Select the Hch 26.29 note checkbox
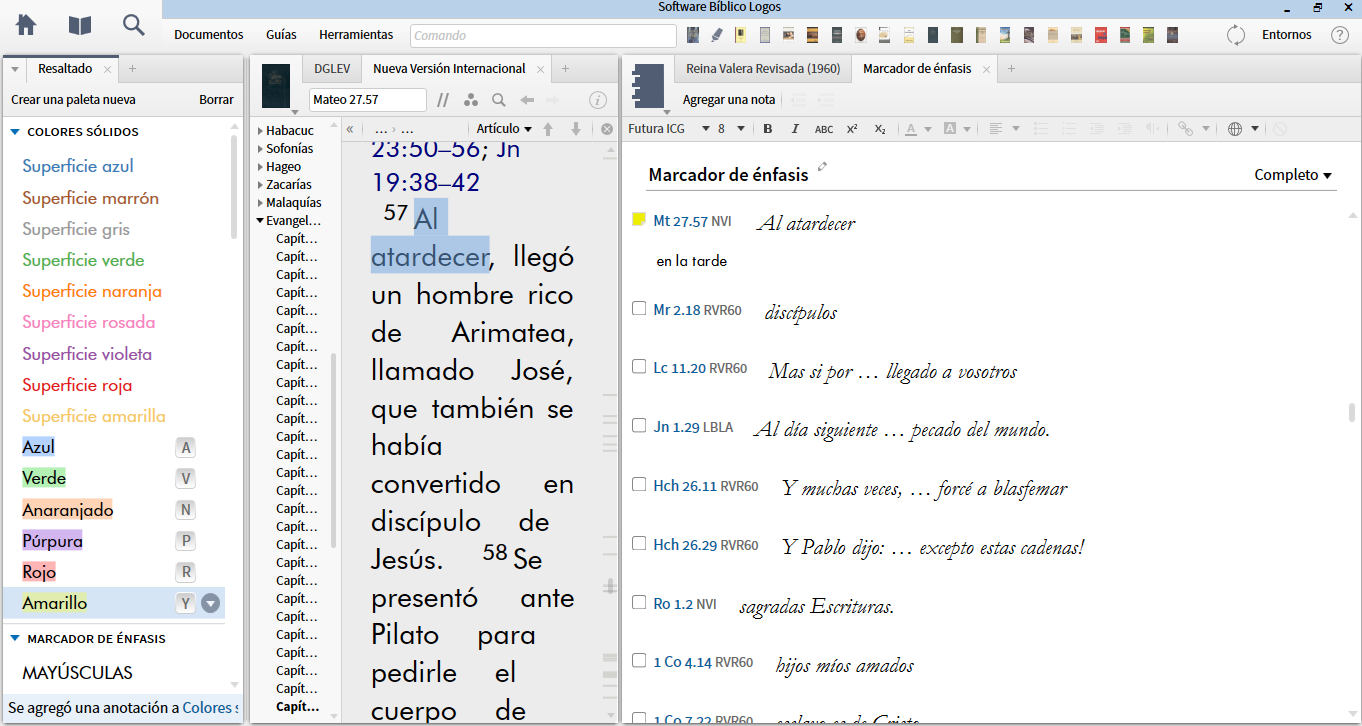The height and width of the screenshot is (726, 1362). 639,544
